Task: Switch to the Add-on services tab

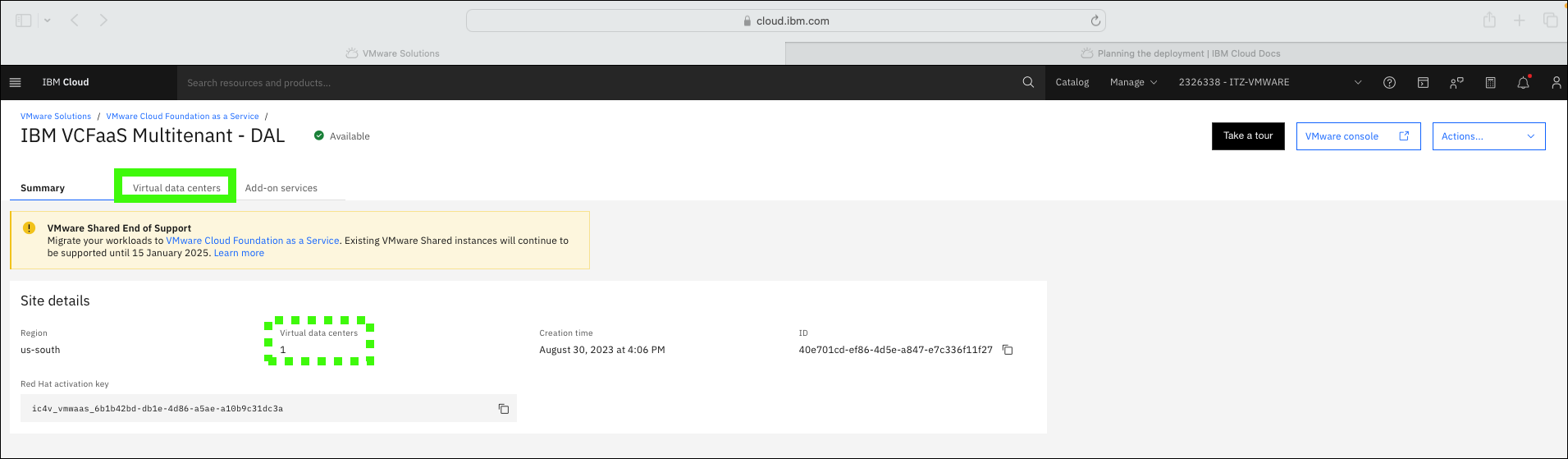Action: (281, 188)
